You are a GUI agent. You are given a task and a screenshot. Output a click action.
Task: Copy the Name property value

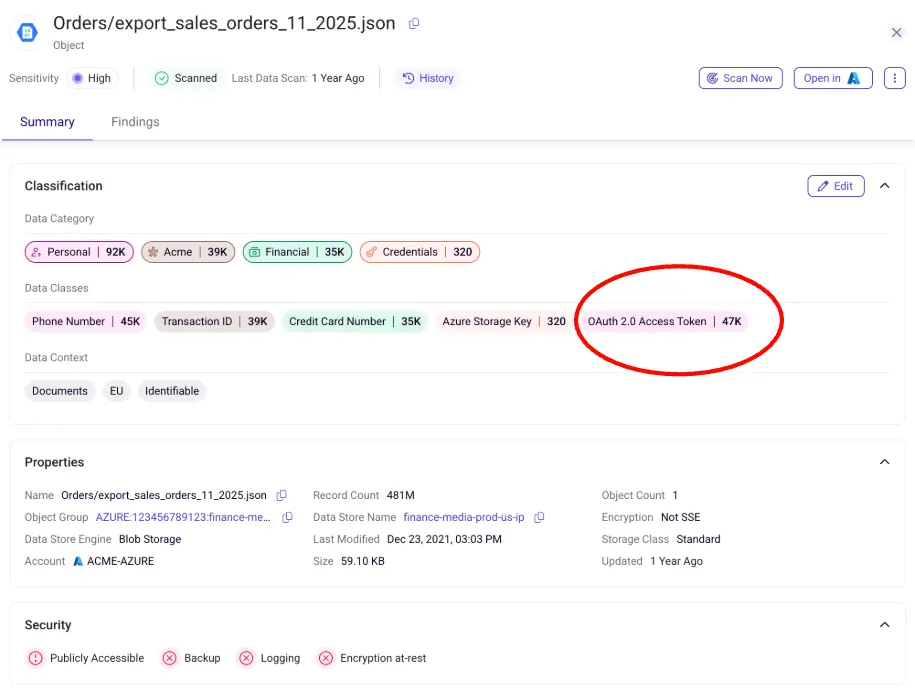[281, 495]
